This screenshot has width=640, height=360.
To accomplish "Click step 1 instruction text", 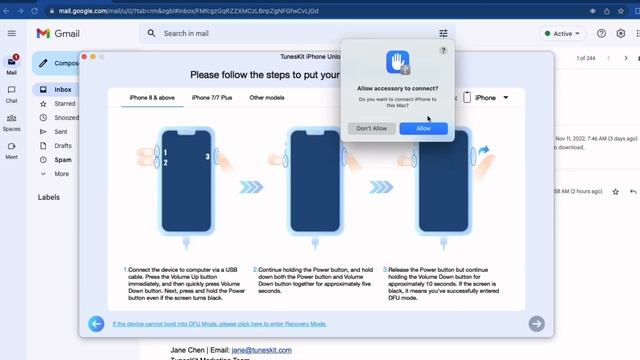I will (x=186, y=284).
